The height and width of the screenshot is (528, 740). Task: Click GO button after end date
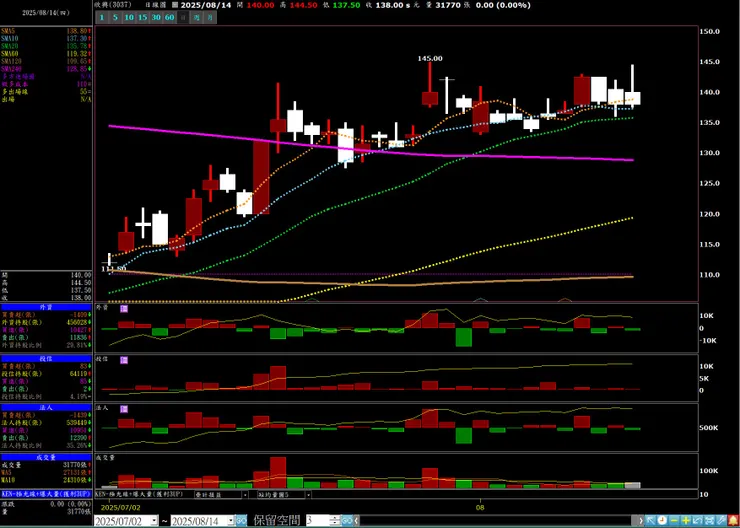tap(241, 520)
